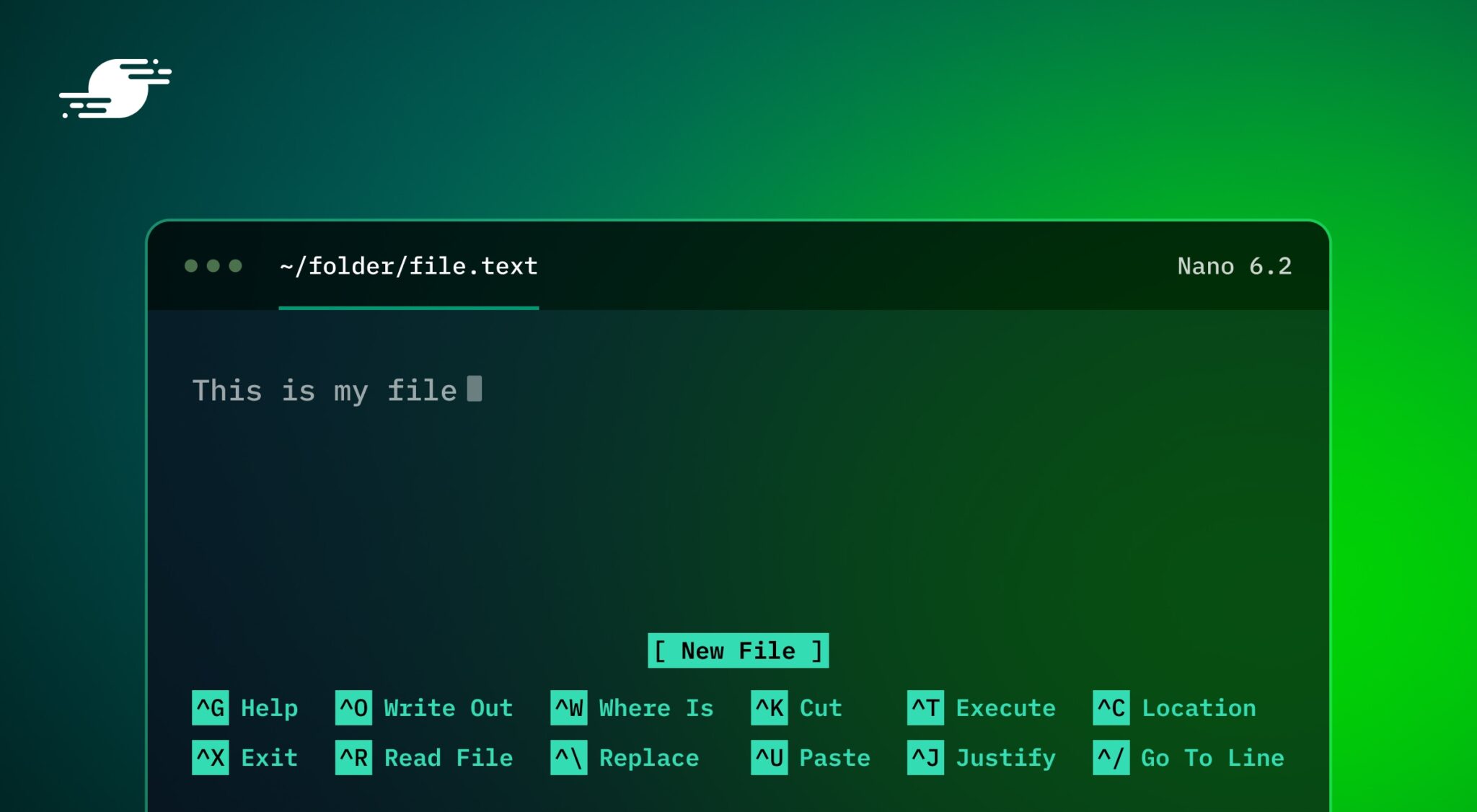Click the Go To Line label
This screenshot has height=812, width=1477.
coord(1213,758)
